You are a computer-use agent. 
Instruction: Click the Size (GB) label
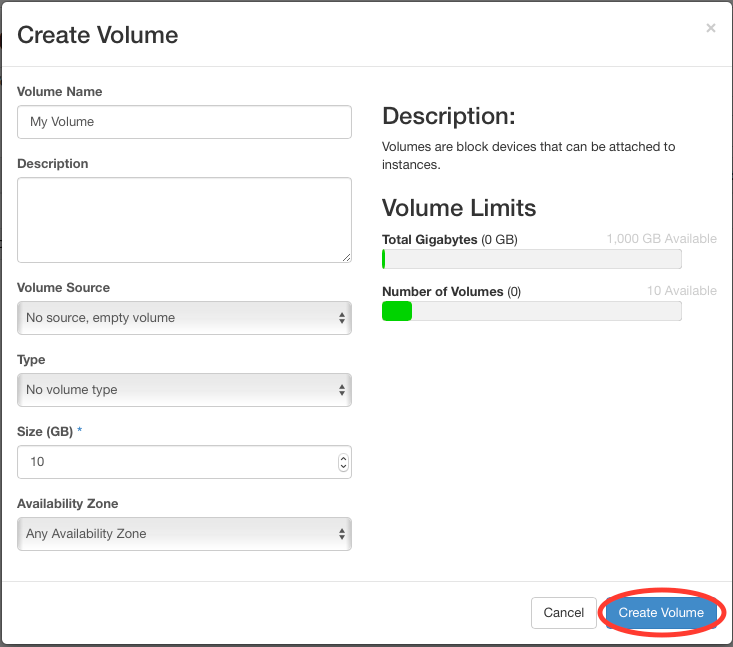[x=45, y=432]
